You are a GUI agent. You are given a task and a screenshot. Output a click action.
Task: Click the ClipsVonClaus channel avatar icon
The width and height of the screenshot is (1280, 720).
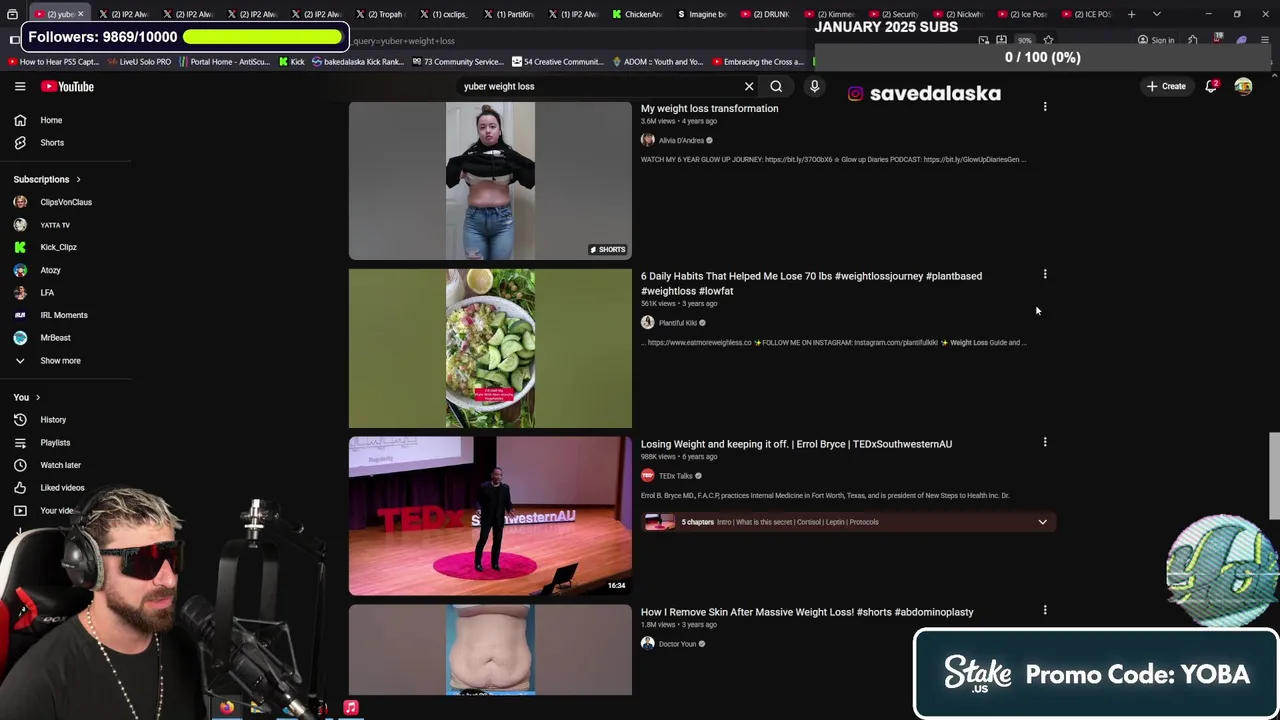click(x=20, y=202)
